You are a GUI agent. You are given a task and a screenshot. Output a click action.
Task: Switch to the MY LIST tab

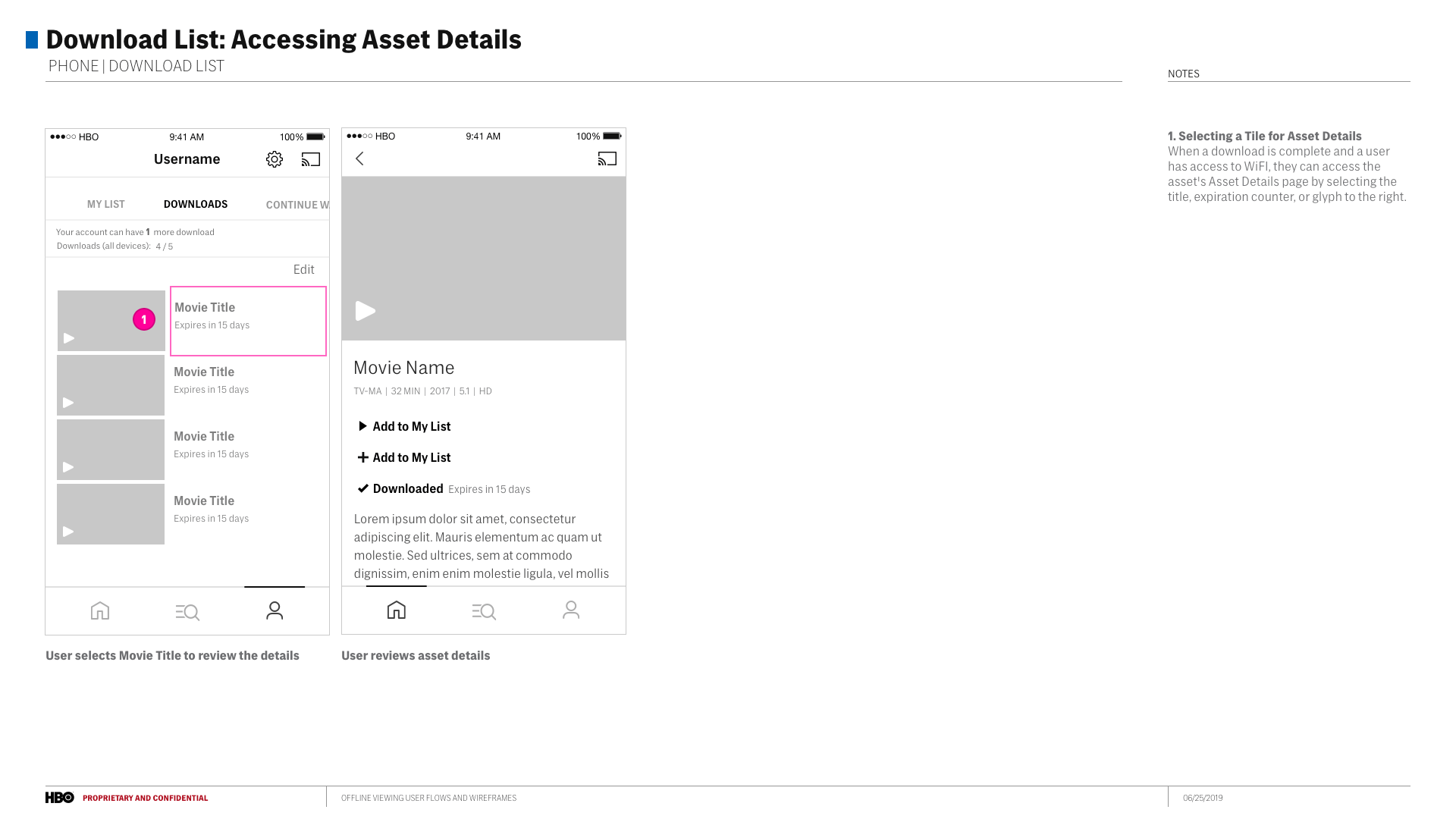pos(106,204)
